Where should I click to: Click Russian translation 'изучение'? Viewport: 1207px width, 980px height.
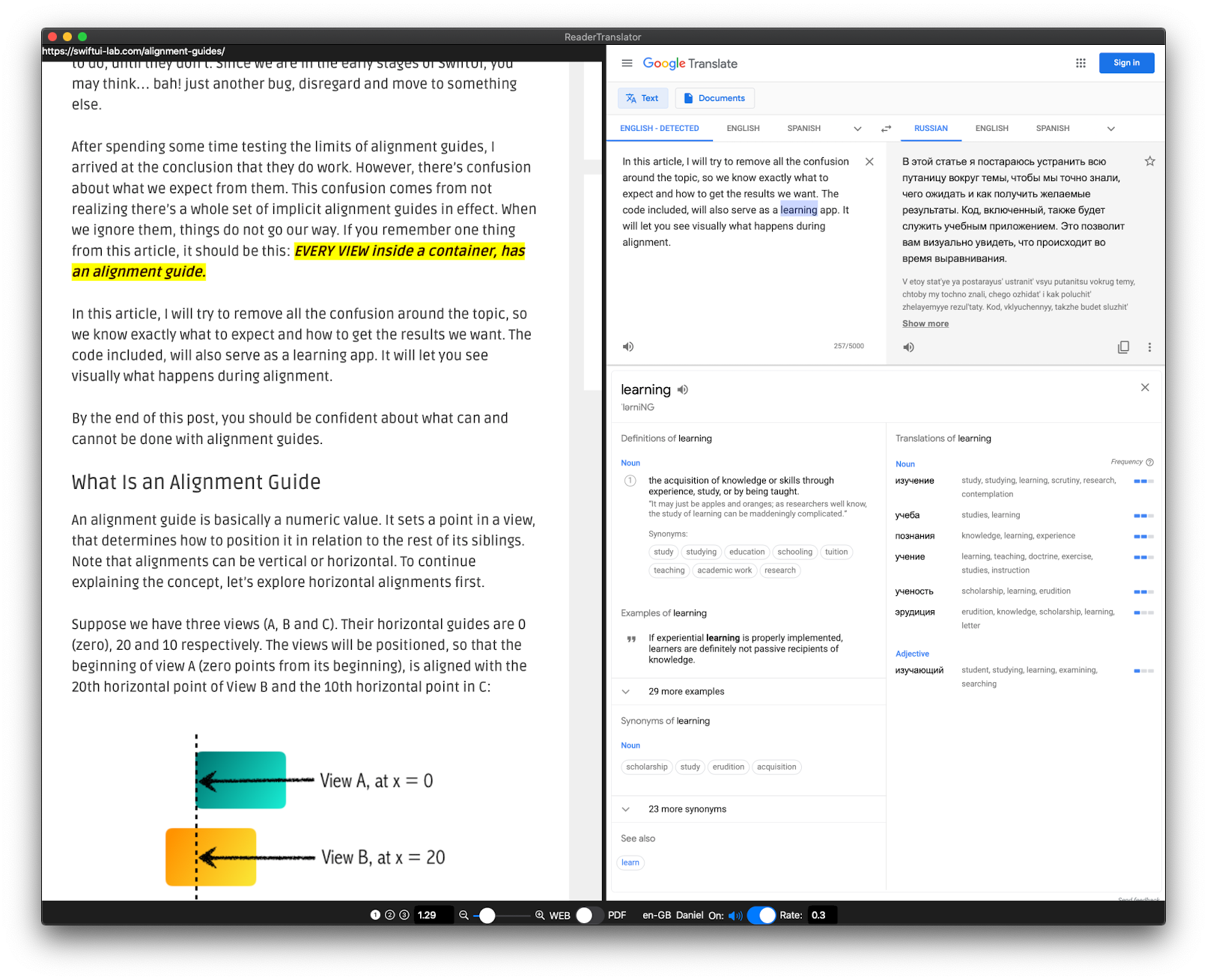click(914, 481)
